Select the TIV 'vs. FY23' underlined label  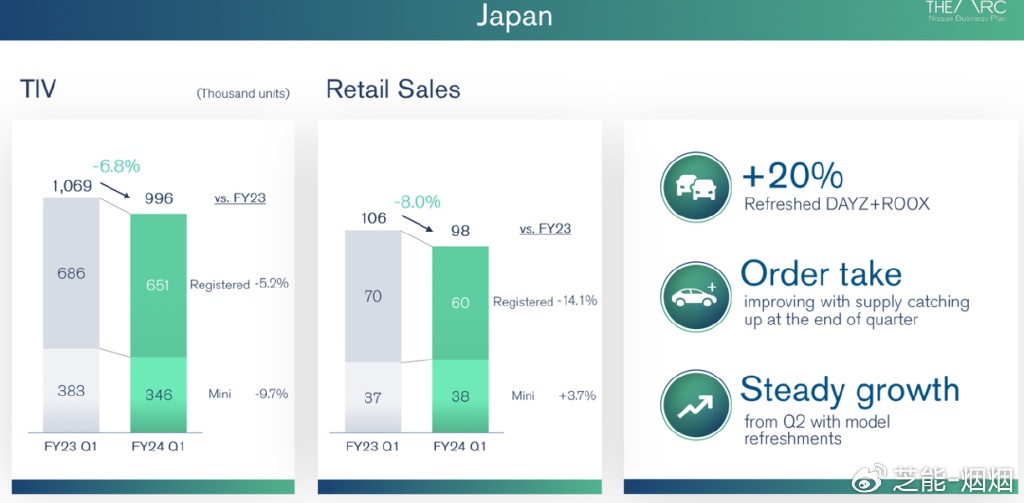(240, 198)
